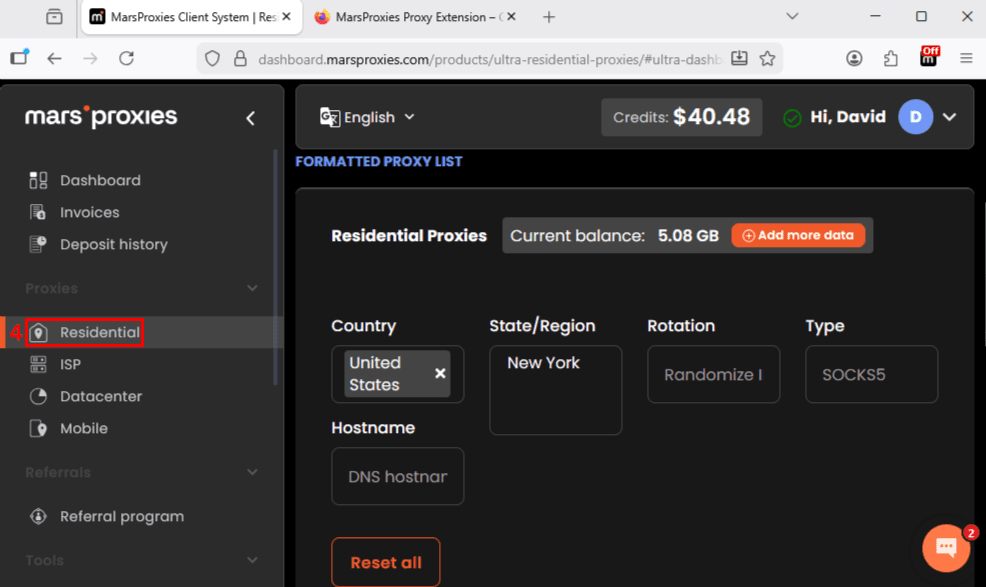Image resolution: width=986 pixels, height=587 pixels.
Task: Click the site security padlock icon
Action: click(x=240, y=59)
